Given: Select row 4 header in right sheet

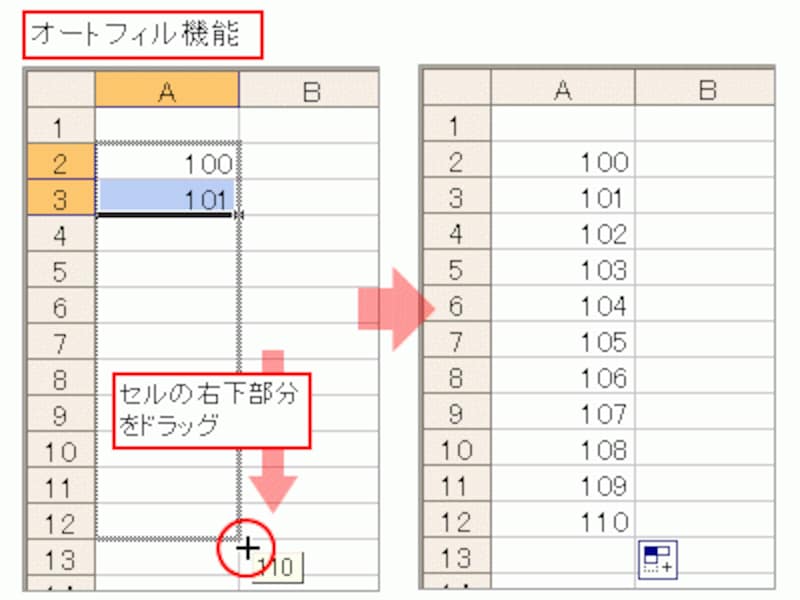Looking at the screenshot, I should pos(457,232).
